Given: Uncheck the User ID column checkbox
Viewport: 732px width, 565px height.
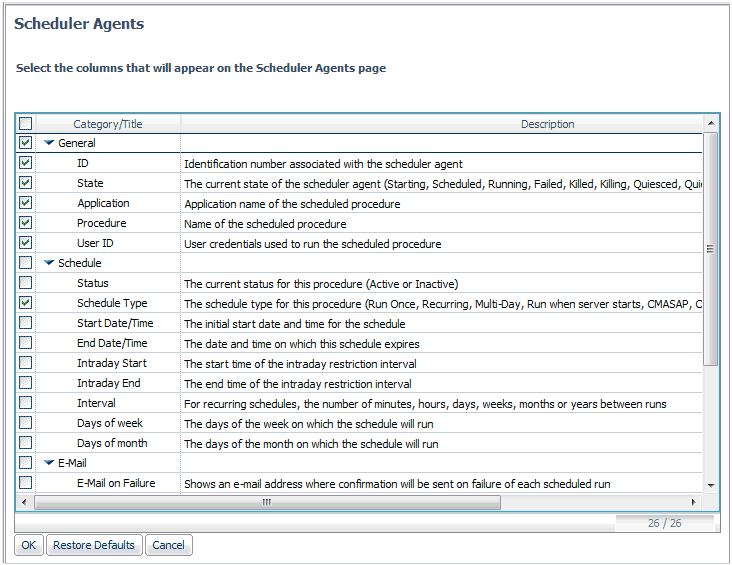Looking at the screenshot, I should click(25, 243).
